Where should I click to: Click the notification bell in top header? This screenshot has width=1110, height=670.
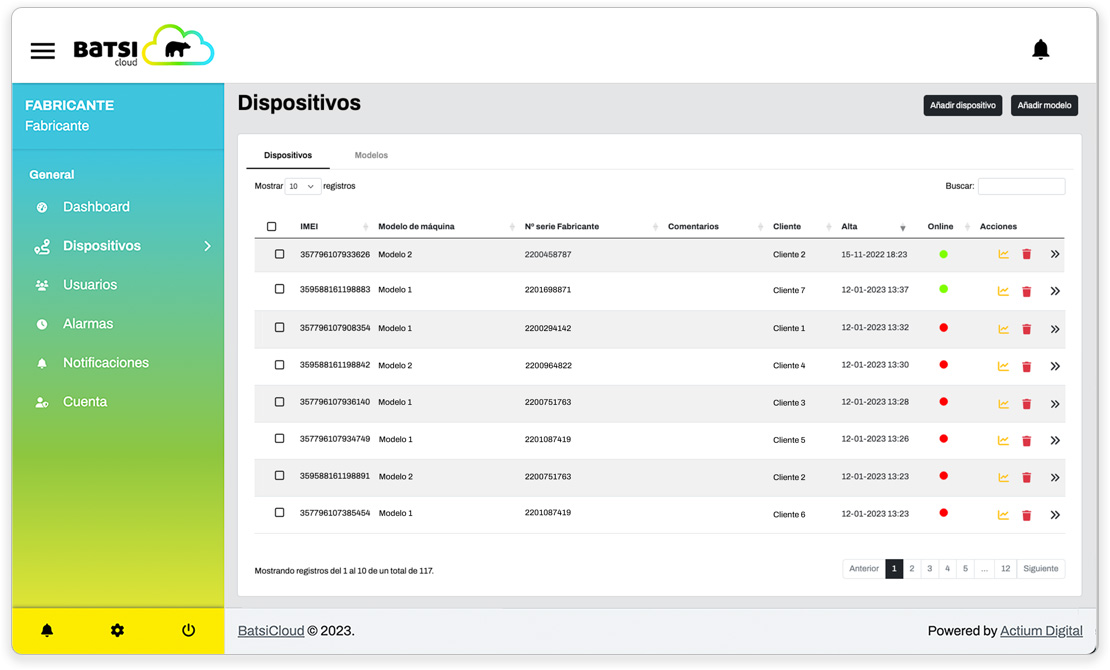coord(1040,49)
